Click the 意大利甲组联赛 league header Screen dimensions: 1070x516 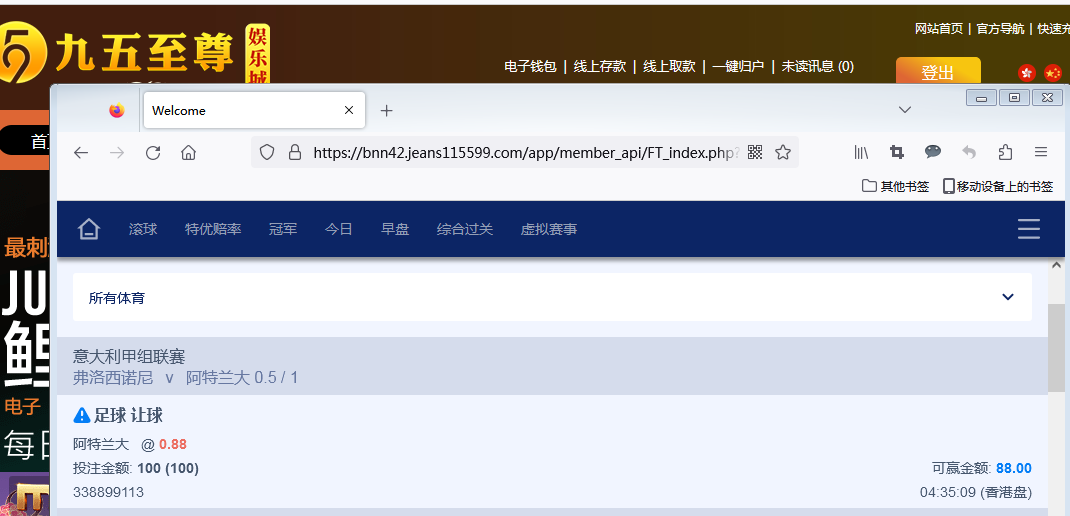[129, 356]
